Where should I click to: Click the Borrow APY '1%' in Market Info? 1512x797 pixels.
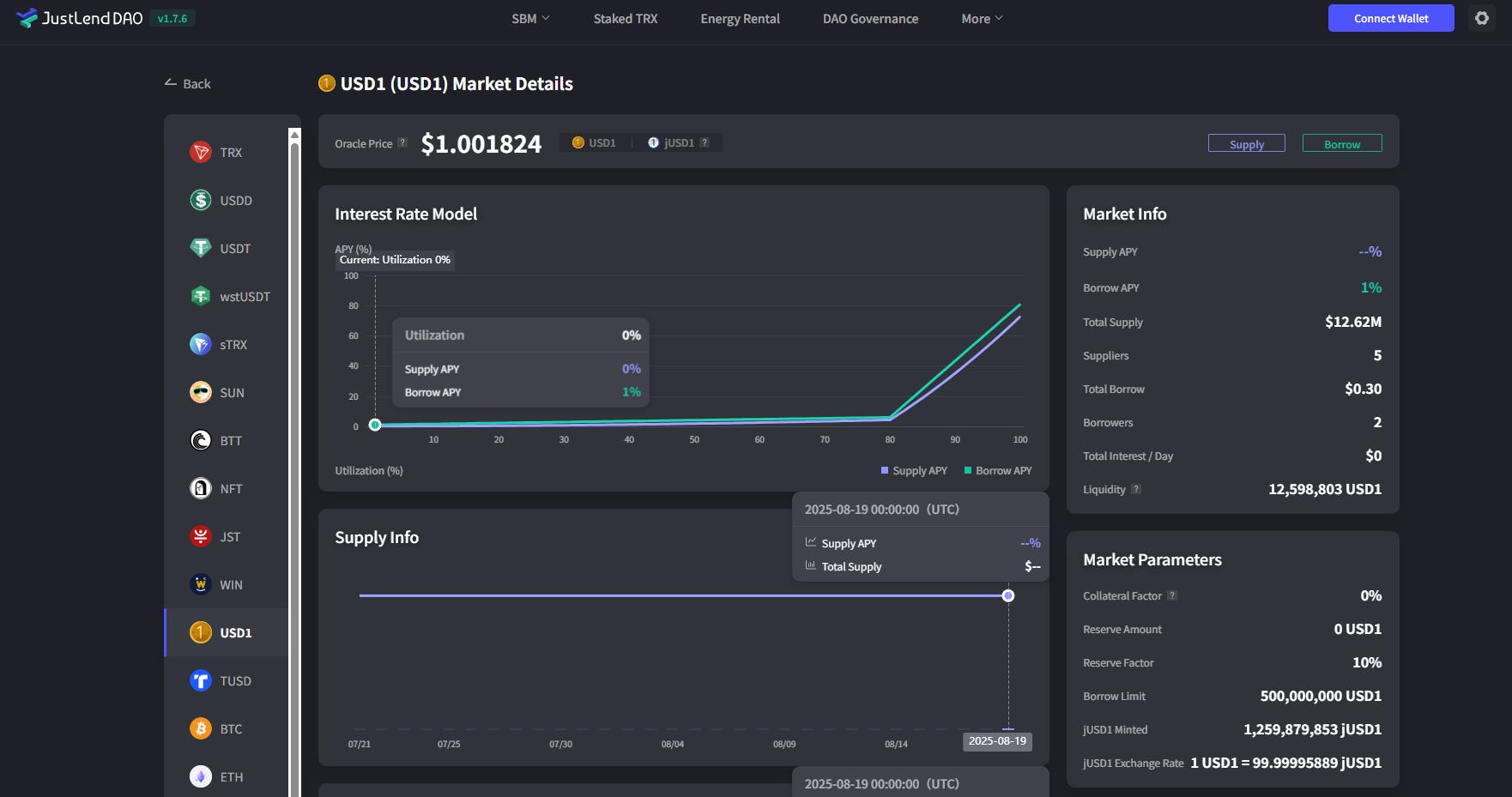[1371, 287]
